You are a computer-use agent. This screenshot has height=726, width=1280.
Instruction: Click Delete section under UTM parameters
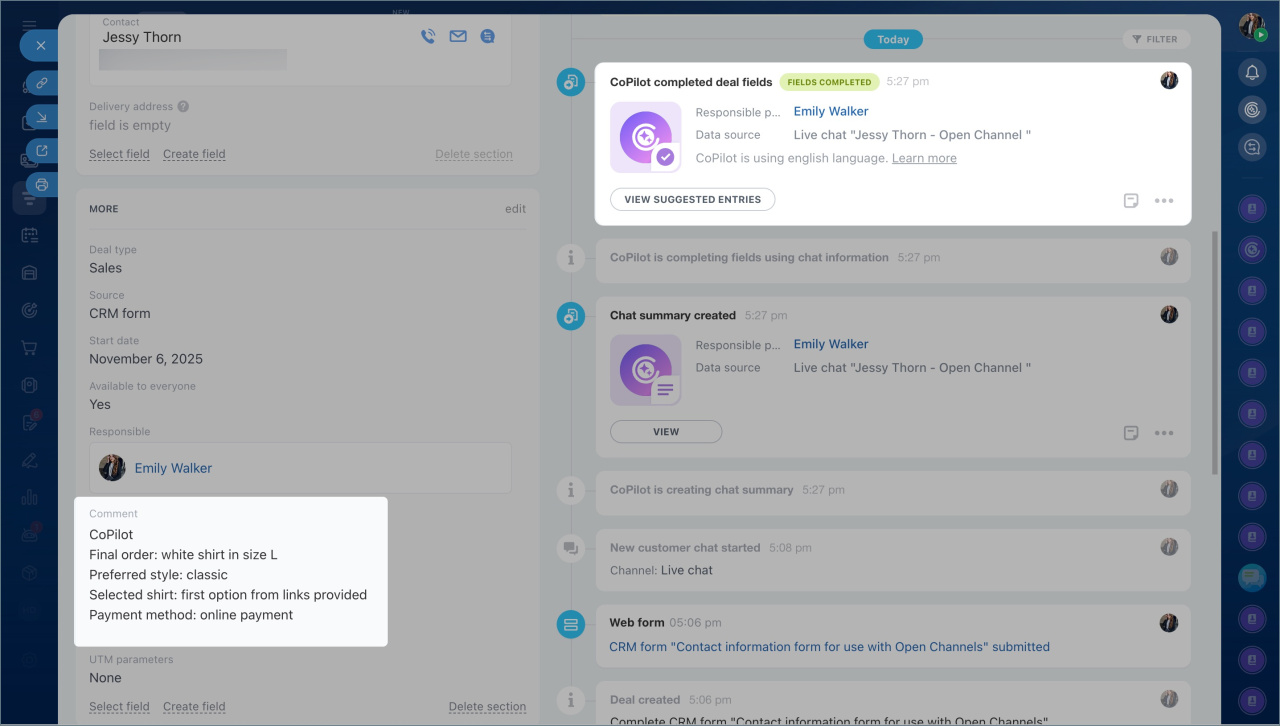[x=487, y=707]
